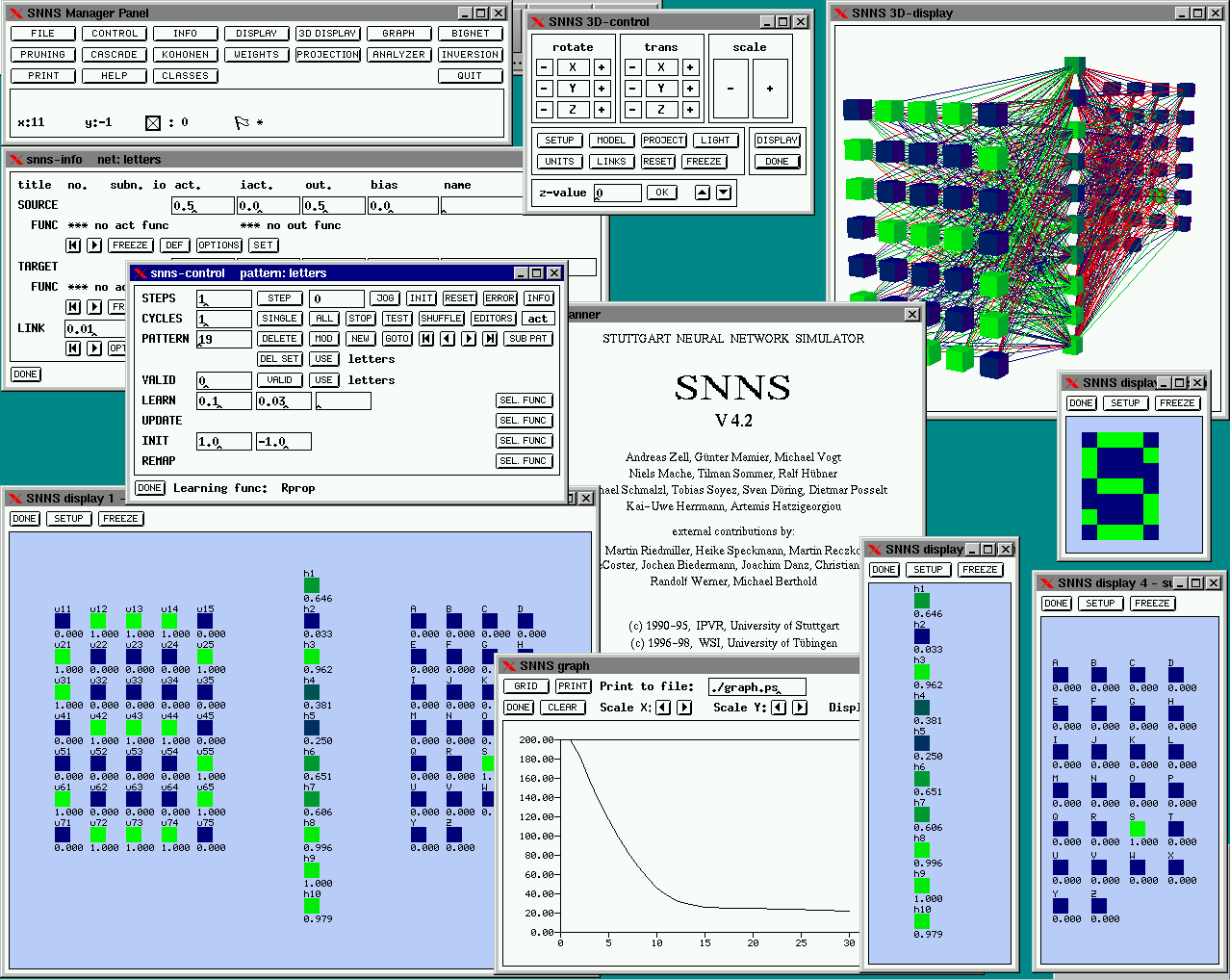
Task: Decrease graph Scale X with left arrow
Action: point(663,708)
